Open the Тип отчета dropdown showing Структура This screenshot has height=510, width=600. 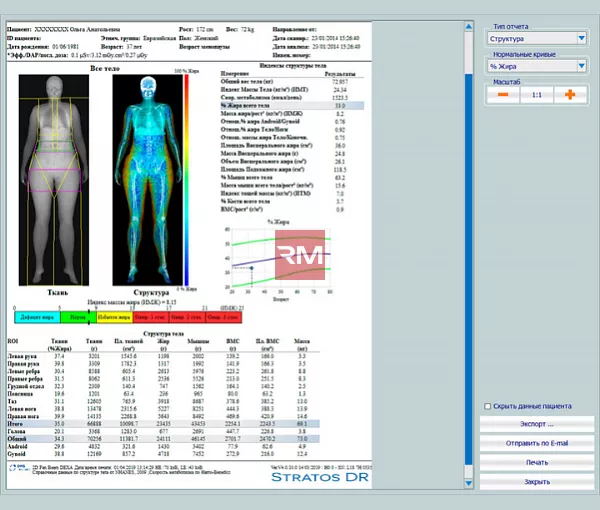[x=537, y=39]
